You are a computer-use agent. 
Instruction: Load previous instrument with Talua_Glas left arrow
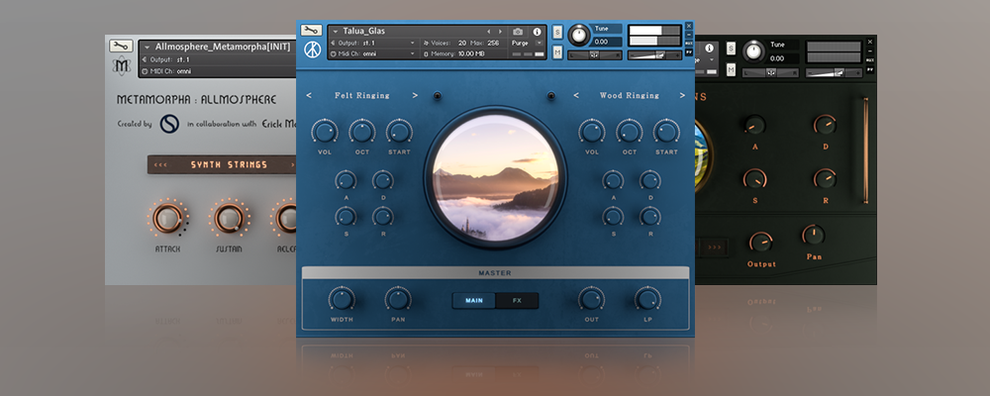488,31
